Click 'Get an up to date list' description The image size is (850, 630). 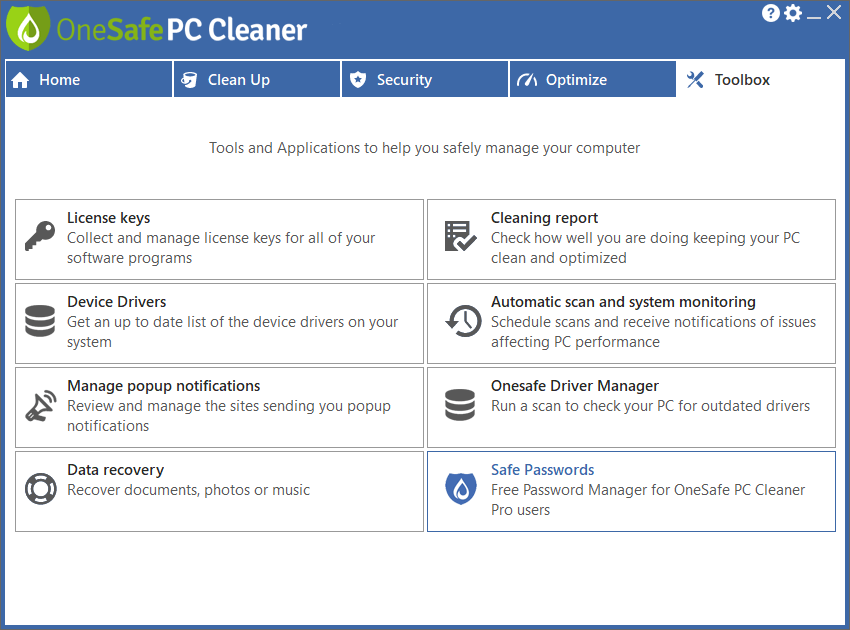(233, 332)
